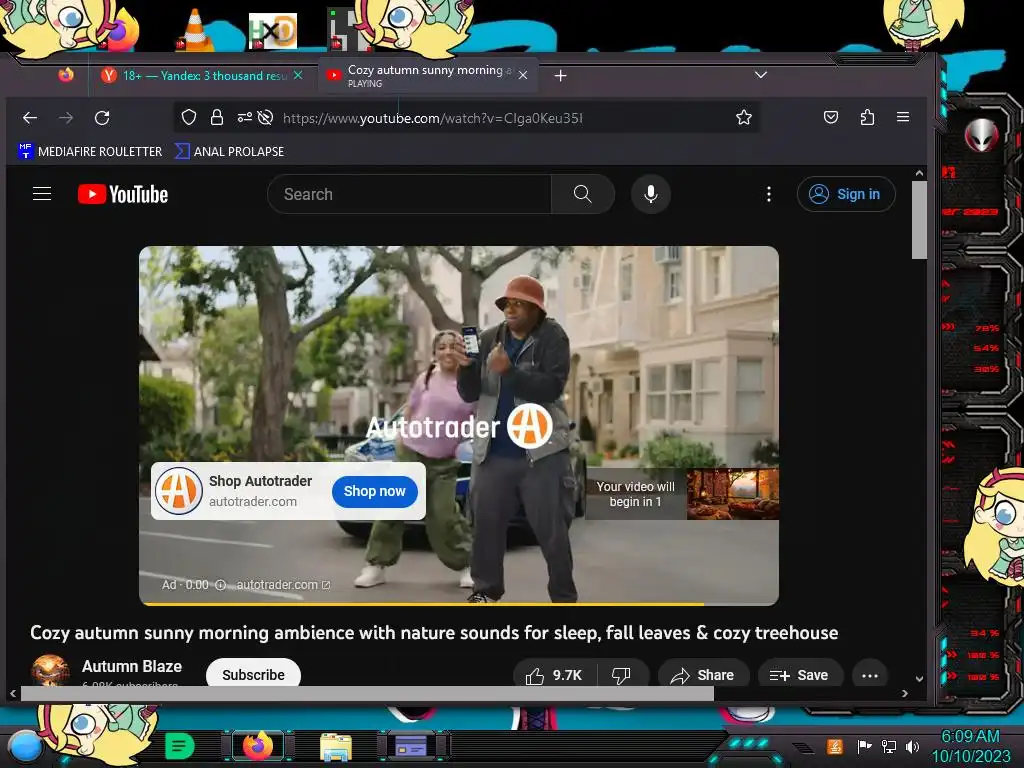Click the Firefox View pinned icon
1024x768 pixels.
66,75
